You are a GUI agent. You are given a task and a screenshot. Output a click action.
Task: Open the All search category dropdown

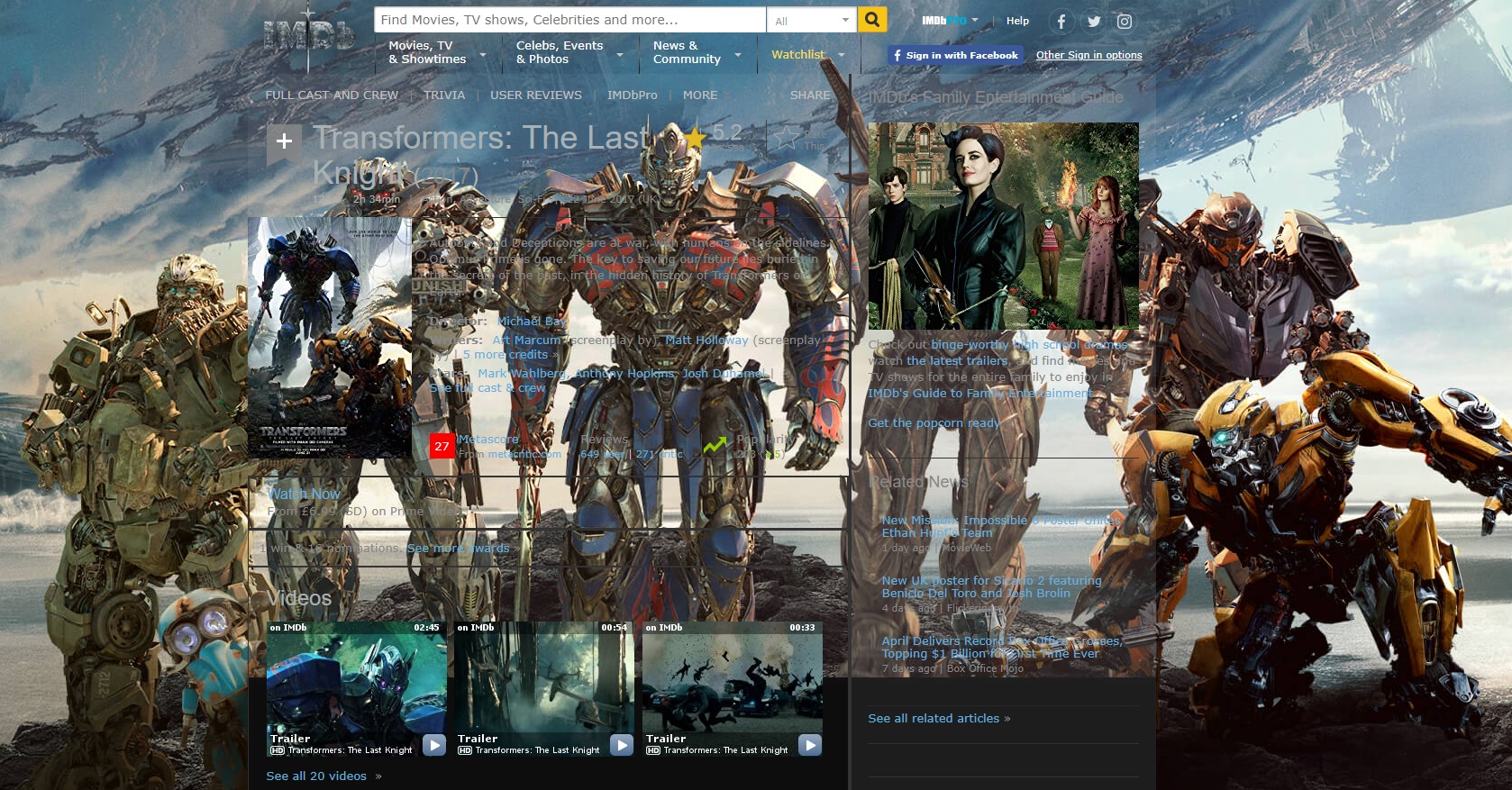coord(811,20)
